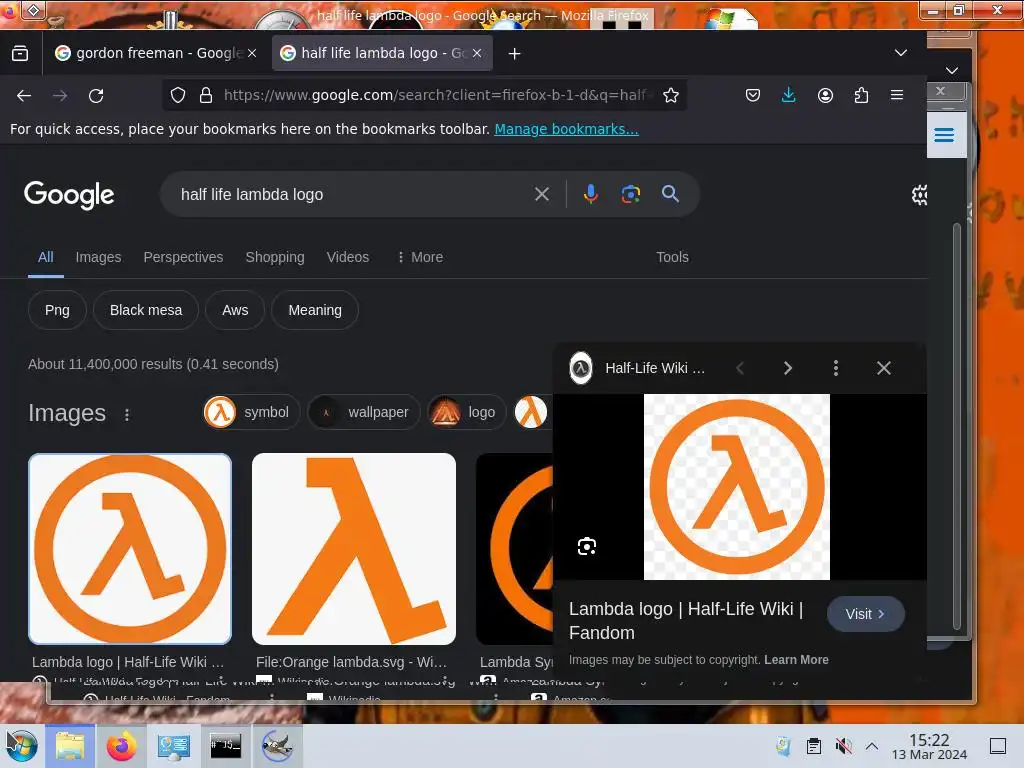Open the terminal taskbar icon
Viewport: 1024px width, 768px height.
coord(225,746)
